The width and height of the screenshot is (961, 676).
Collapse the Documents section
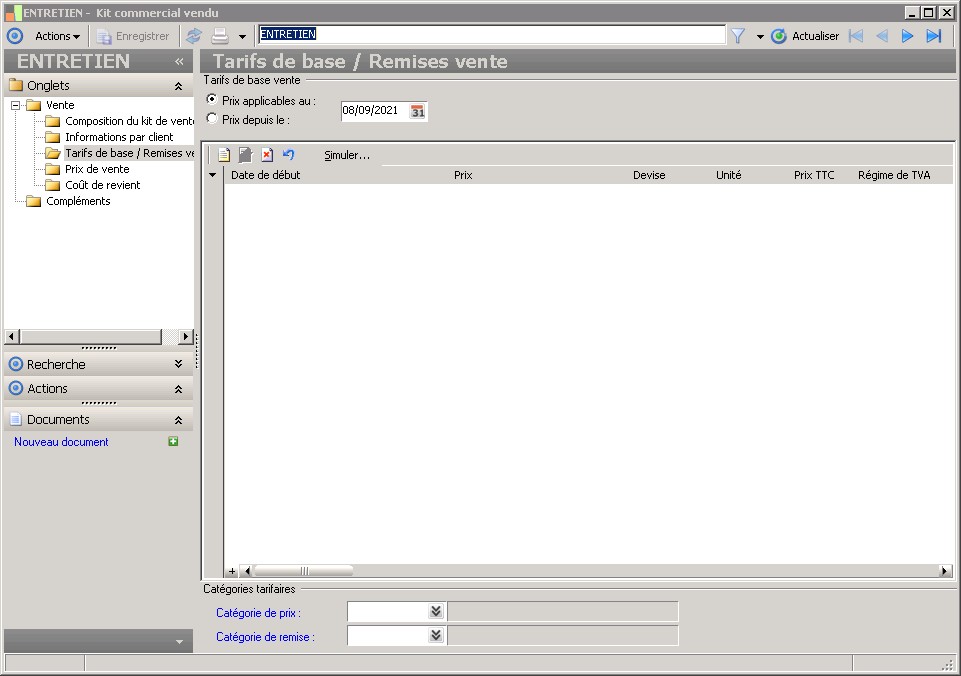click(x=178, y=420)
